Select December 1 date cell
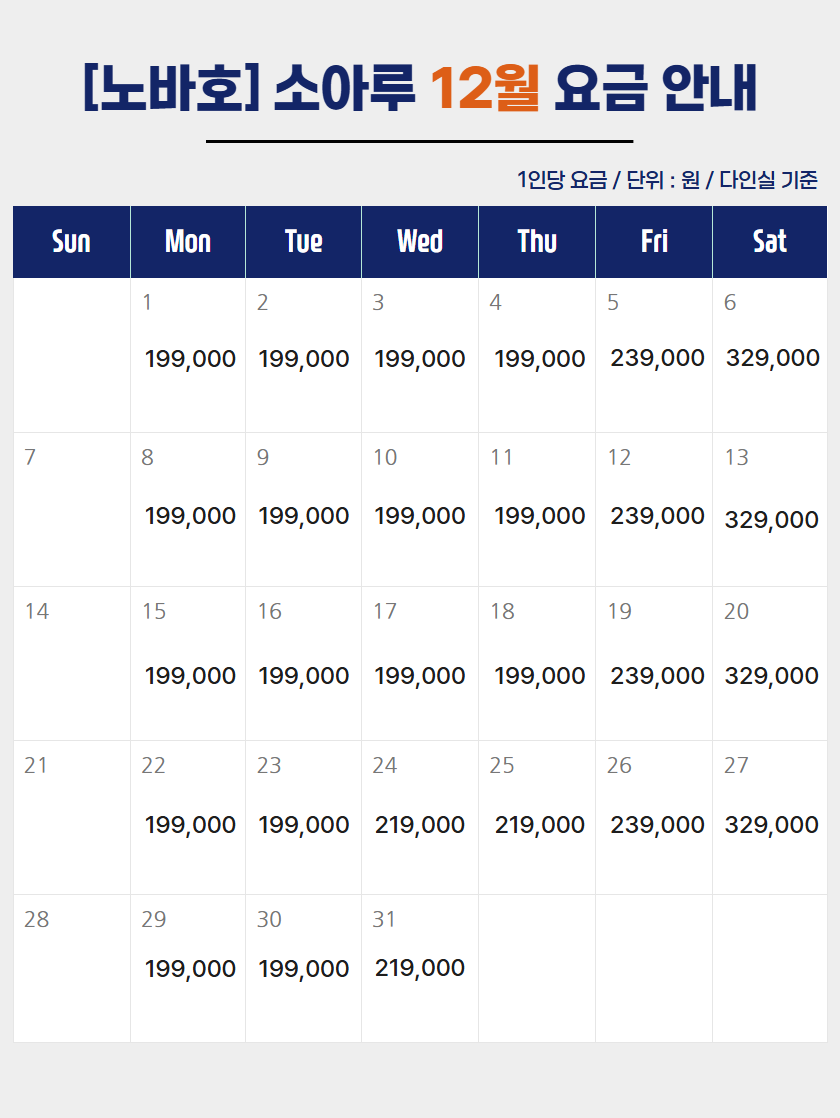This screenshot has width=840, height=1118. [188, 355]
